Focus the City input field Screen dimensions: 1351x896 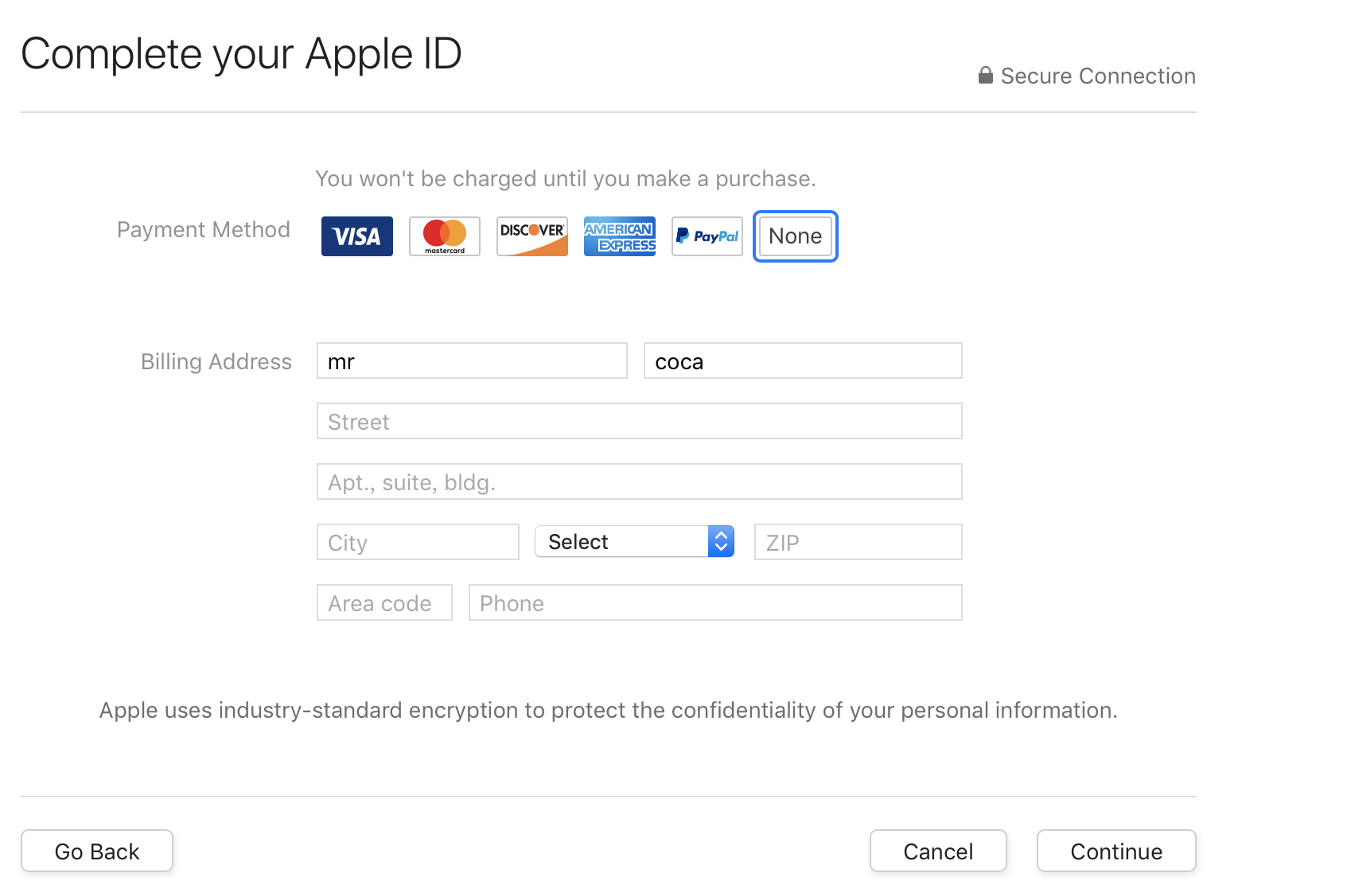(418, 543)
